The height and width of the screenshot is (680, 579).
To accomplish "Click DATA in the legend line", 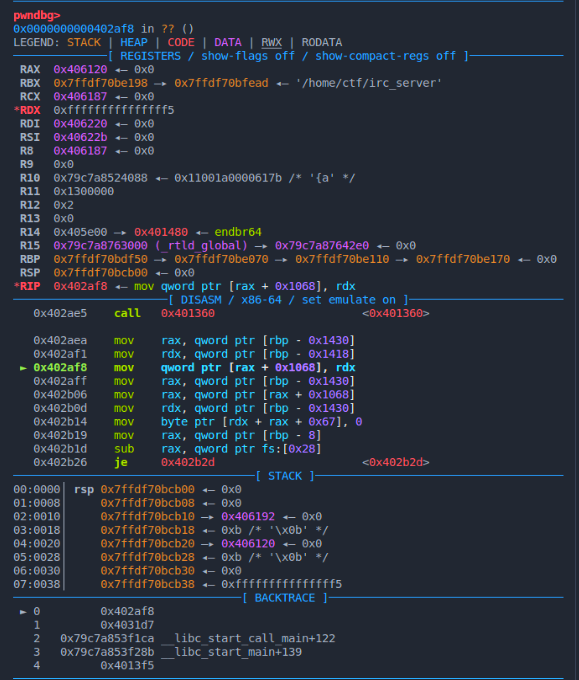I will (228, 42).
